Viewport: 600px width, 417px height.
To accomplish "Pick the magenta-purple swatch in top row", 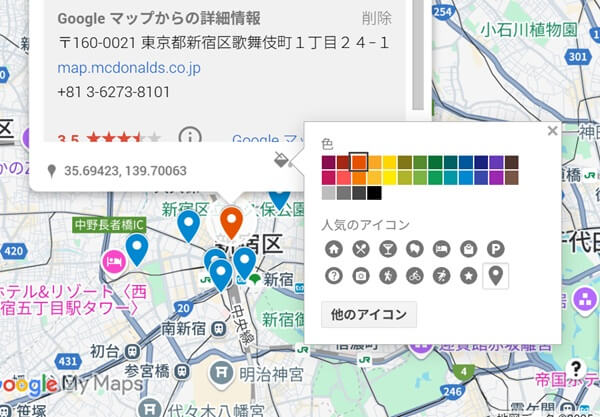I will click(x=329, y=162).
